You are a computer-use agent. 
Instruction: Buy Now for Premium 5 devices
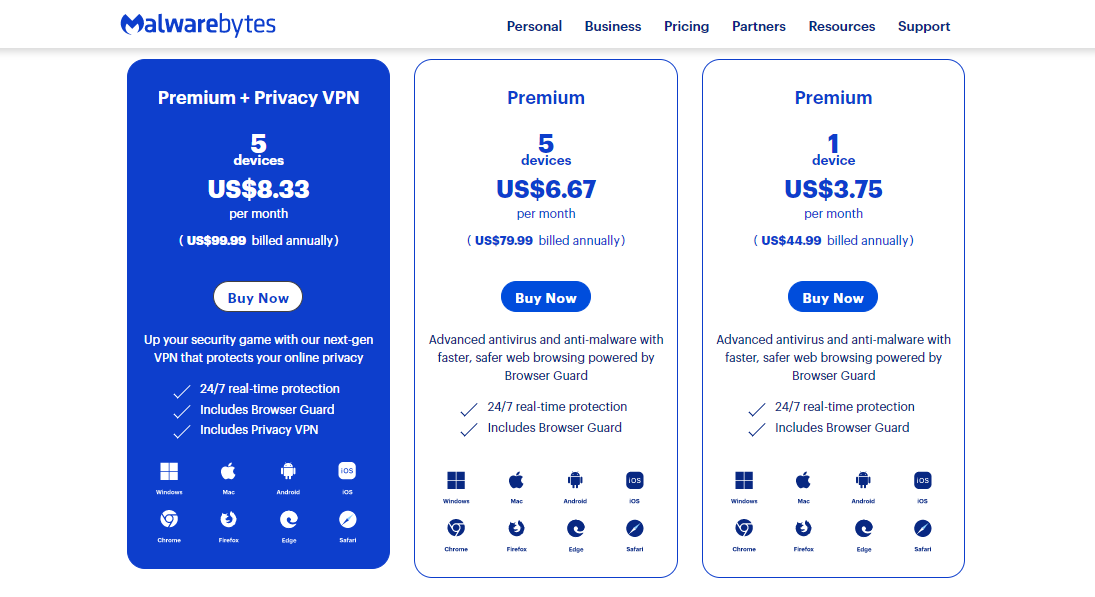[x=546, y=297]
